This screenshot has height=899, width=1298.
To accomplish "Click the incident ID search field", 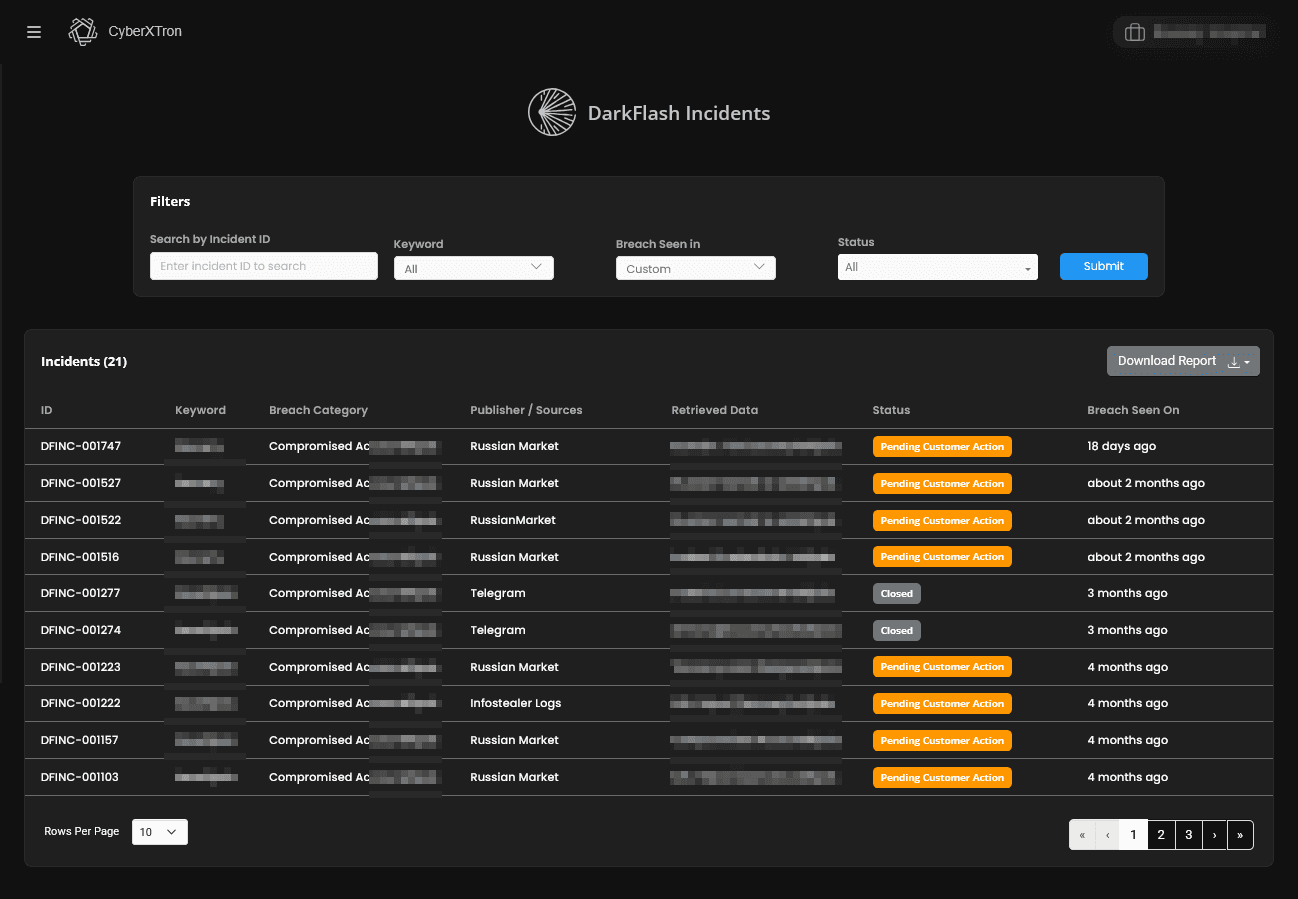I will pyautogui.click(x=263, y=265).
